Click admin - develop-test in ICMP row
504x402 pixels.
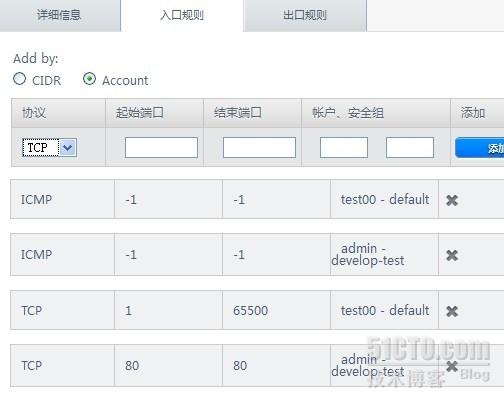click(x=368, y=254)
